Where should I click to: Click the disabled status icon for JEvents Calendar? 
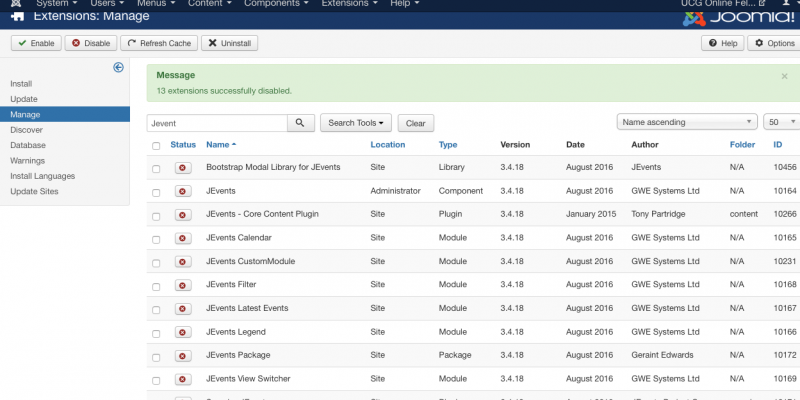(x=183, y=238)
